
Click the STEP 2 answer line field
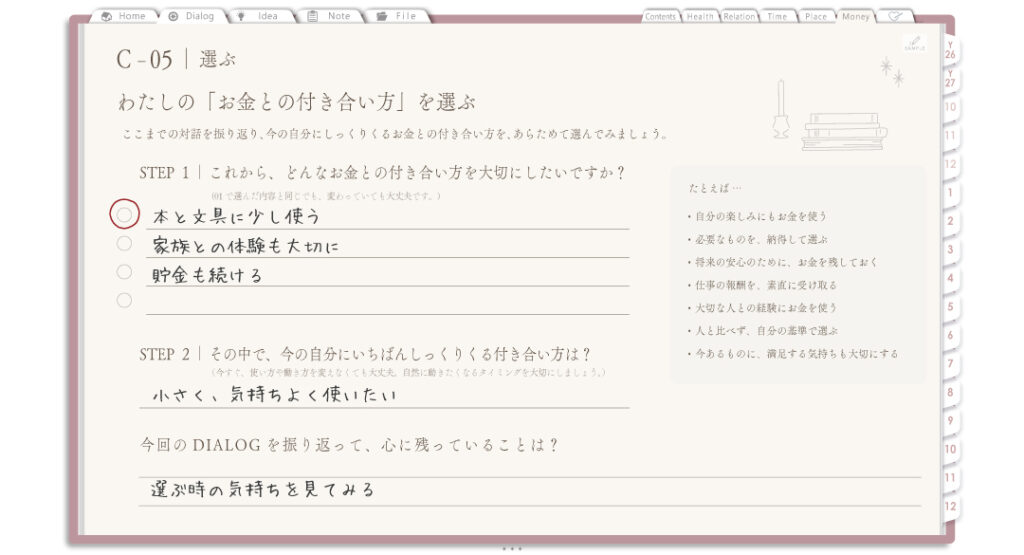(384, 395)
